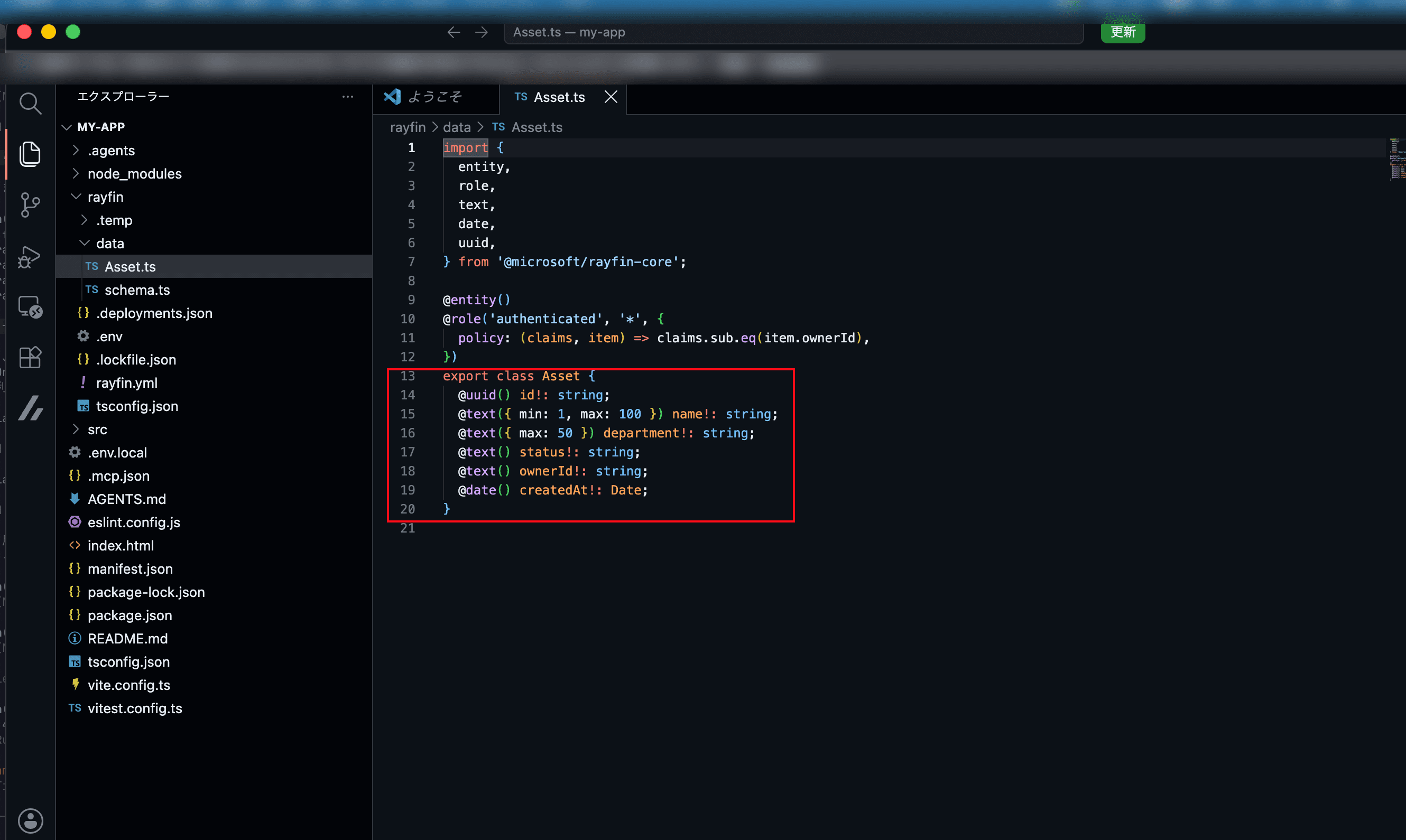Switch to the ようこそ tab
This screenshot has height=840, width=1406.
coord(436,97)
